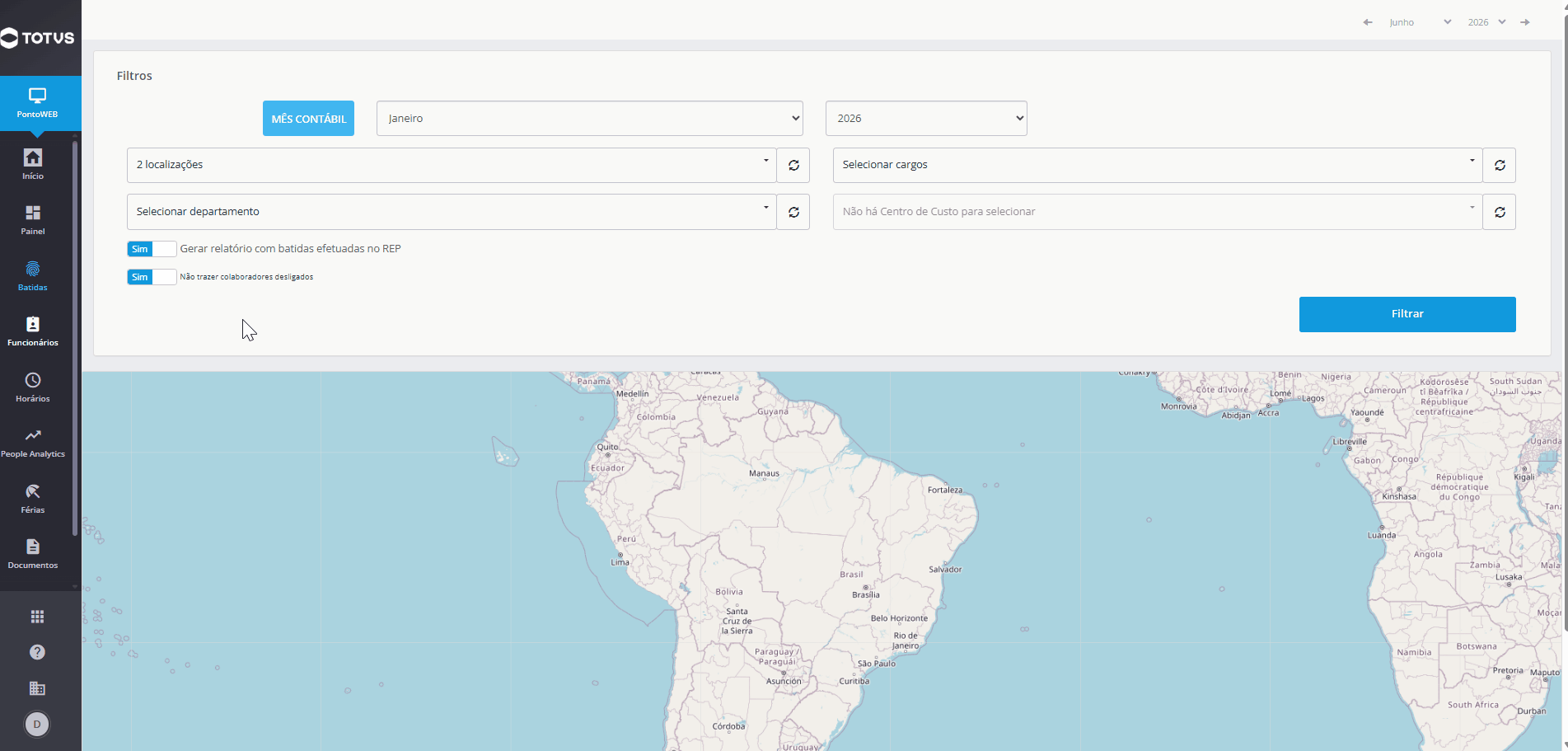This screenshot has width=1568, height=751.
Task: Toggle Não trazer colaboradores desligados switch
Action: [152, 277]
